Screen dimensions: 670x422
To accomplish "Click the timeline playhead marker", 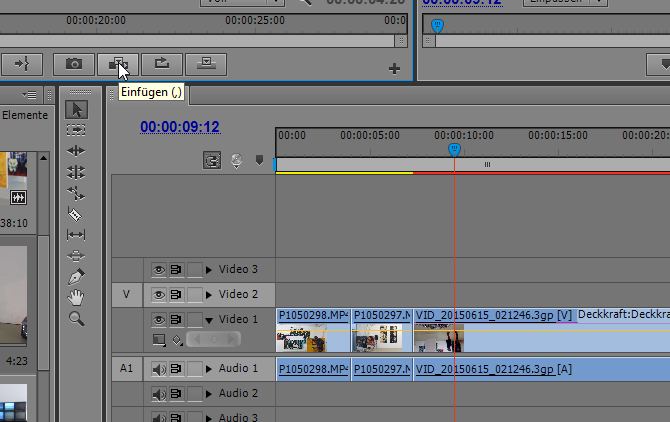I will [455, 149].
